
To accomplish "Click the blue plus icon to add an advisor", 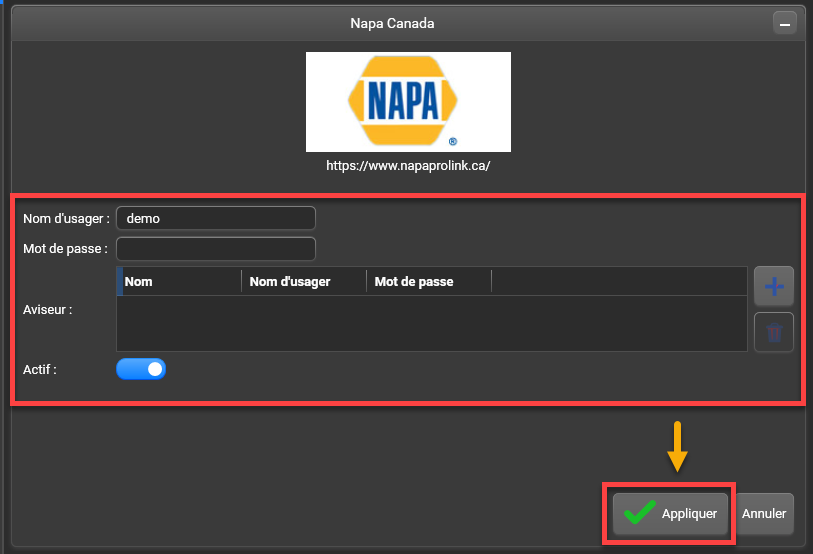I will (x=774, y=286).
